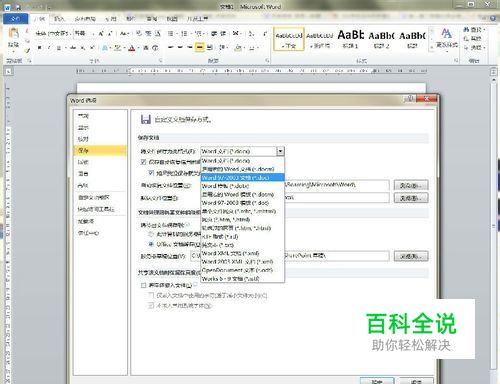The width and height of the screenshot is (500, 384).
Task: Toggle do not embed common system fonts checkbox
Action: pos(151,305)
